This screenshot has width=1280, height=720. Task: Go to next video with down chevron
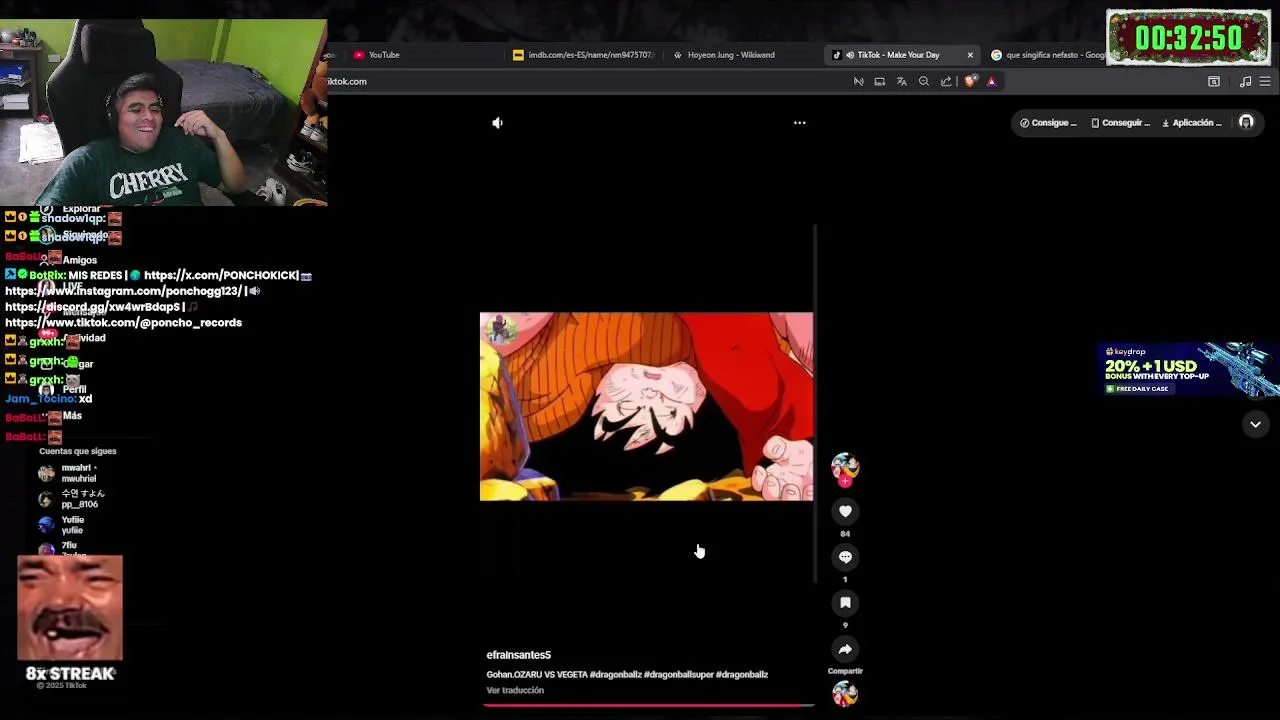[1255, 424]
